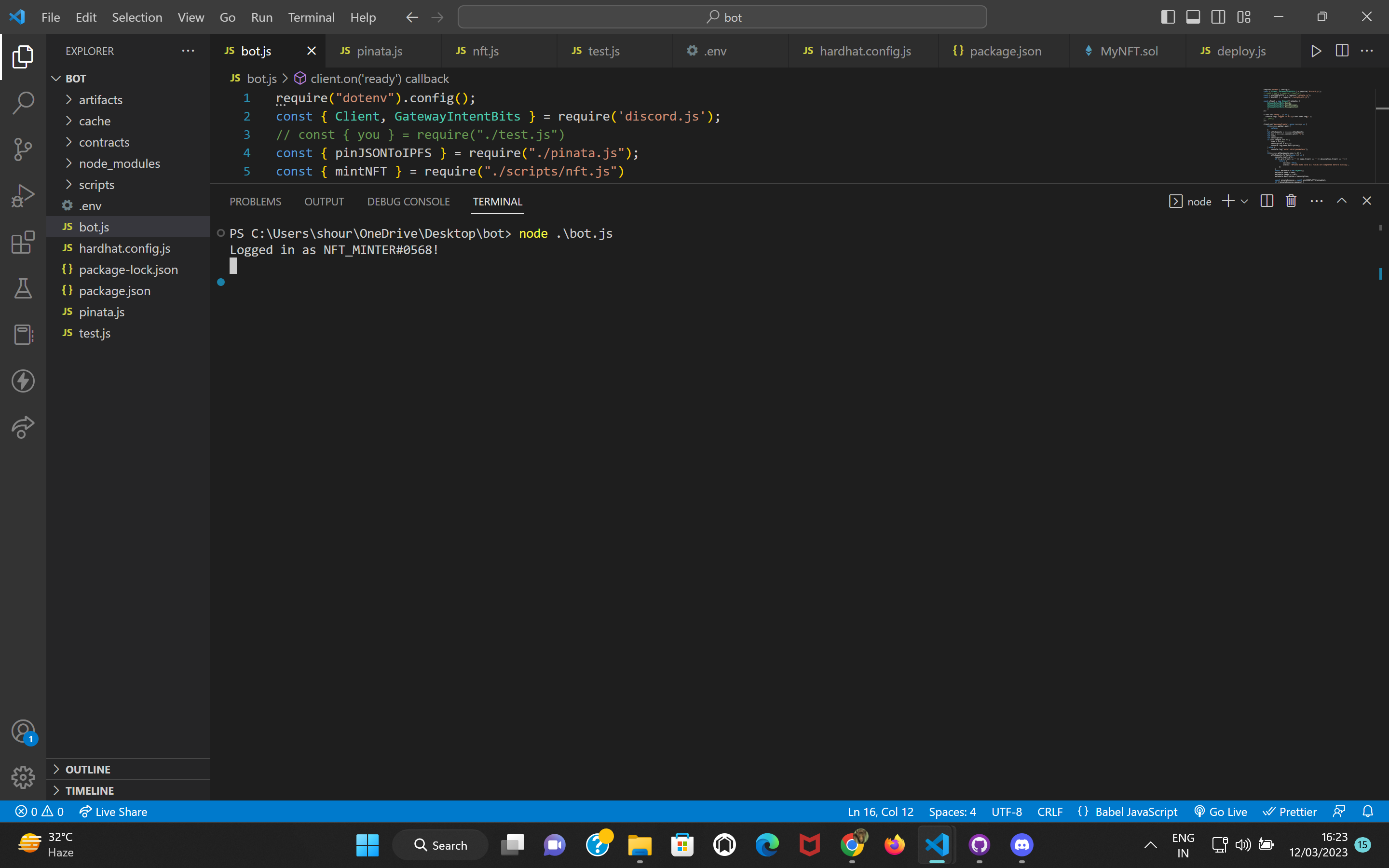This screenshot has width=1389, height=868.
Task: Switch to the hardhat.config.js tab
Action: (x=864, y=51)
